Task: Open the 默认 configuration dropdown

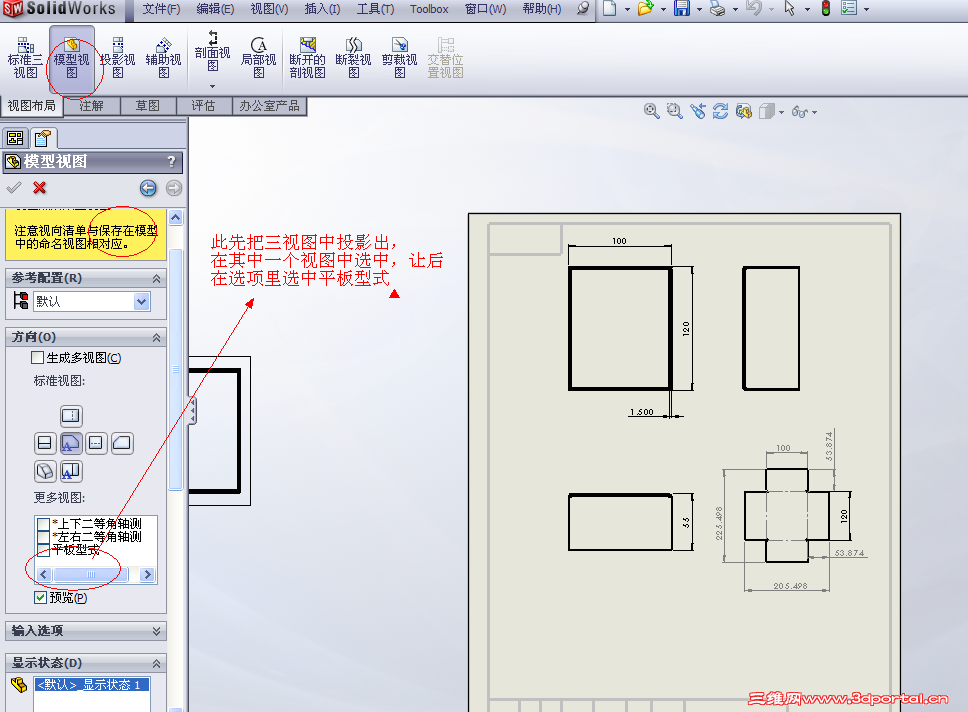Action: (x=142, y=301)
